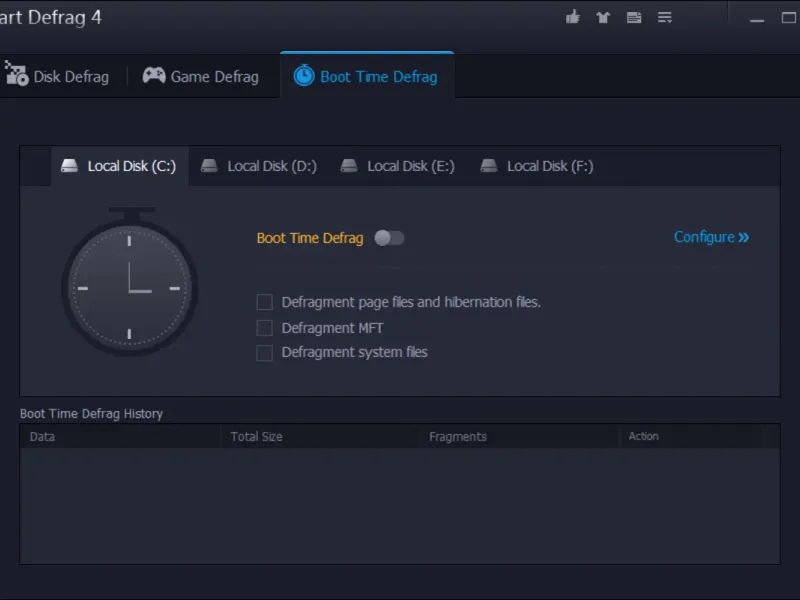Check the Defragment system files option

click(x=264, y=353)
